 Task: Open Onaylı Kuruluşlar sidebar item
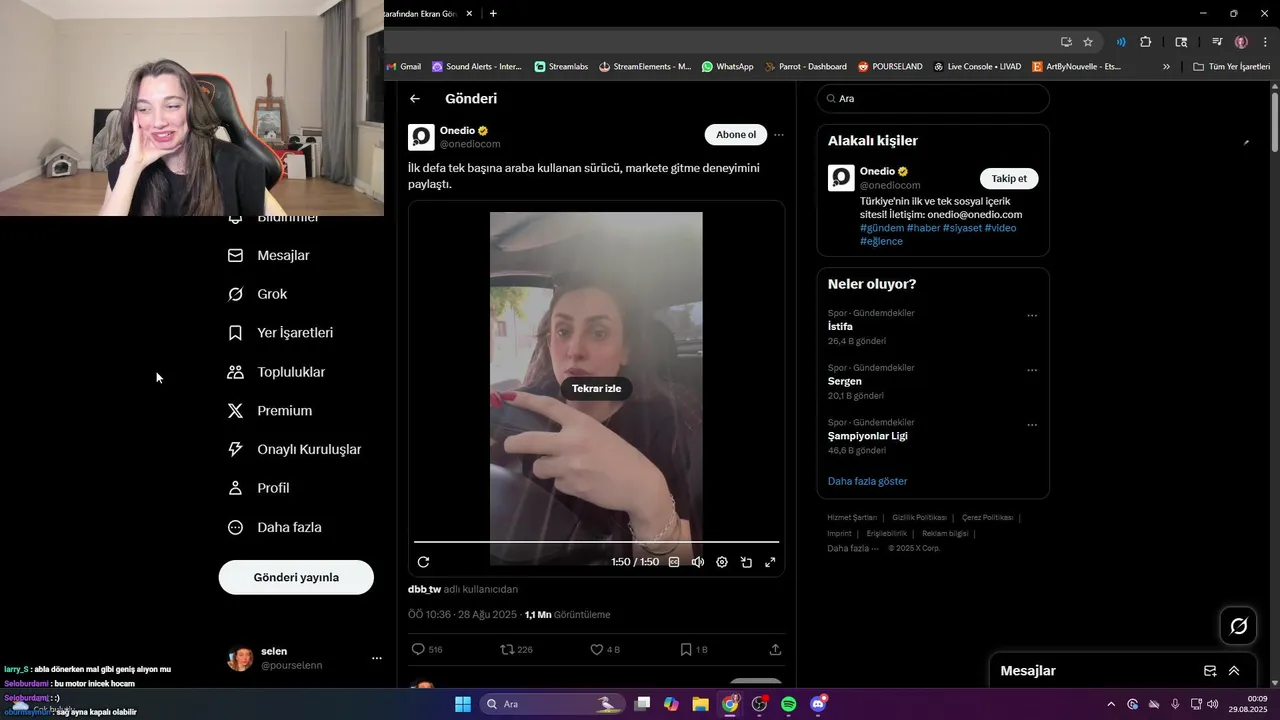(x=295, y=449)
